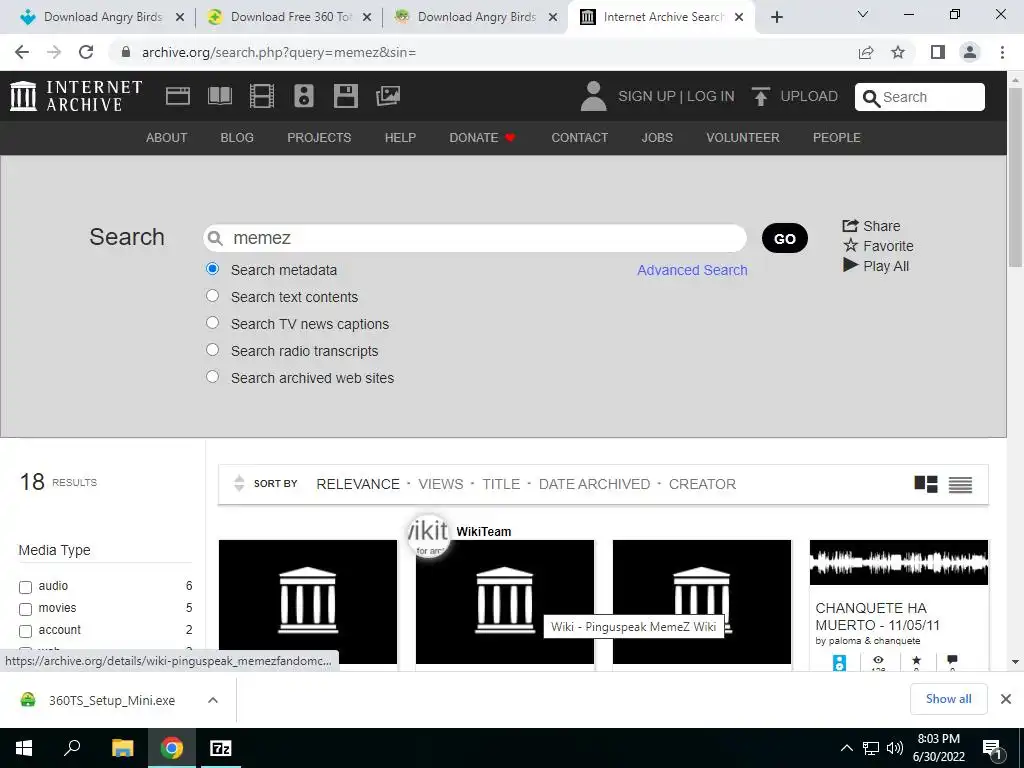1024x768 pixels.
Task: Toggle the sort direction arrows
Action: pos(239,483)
